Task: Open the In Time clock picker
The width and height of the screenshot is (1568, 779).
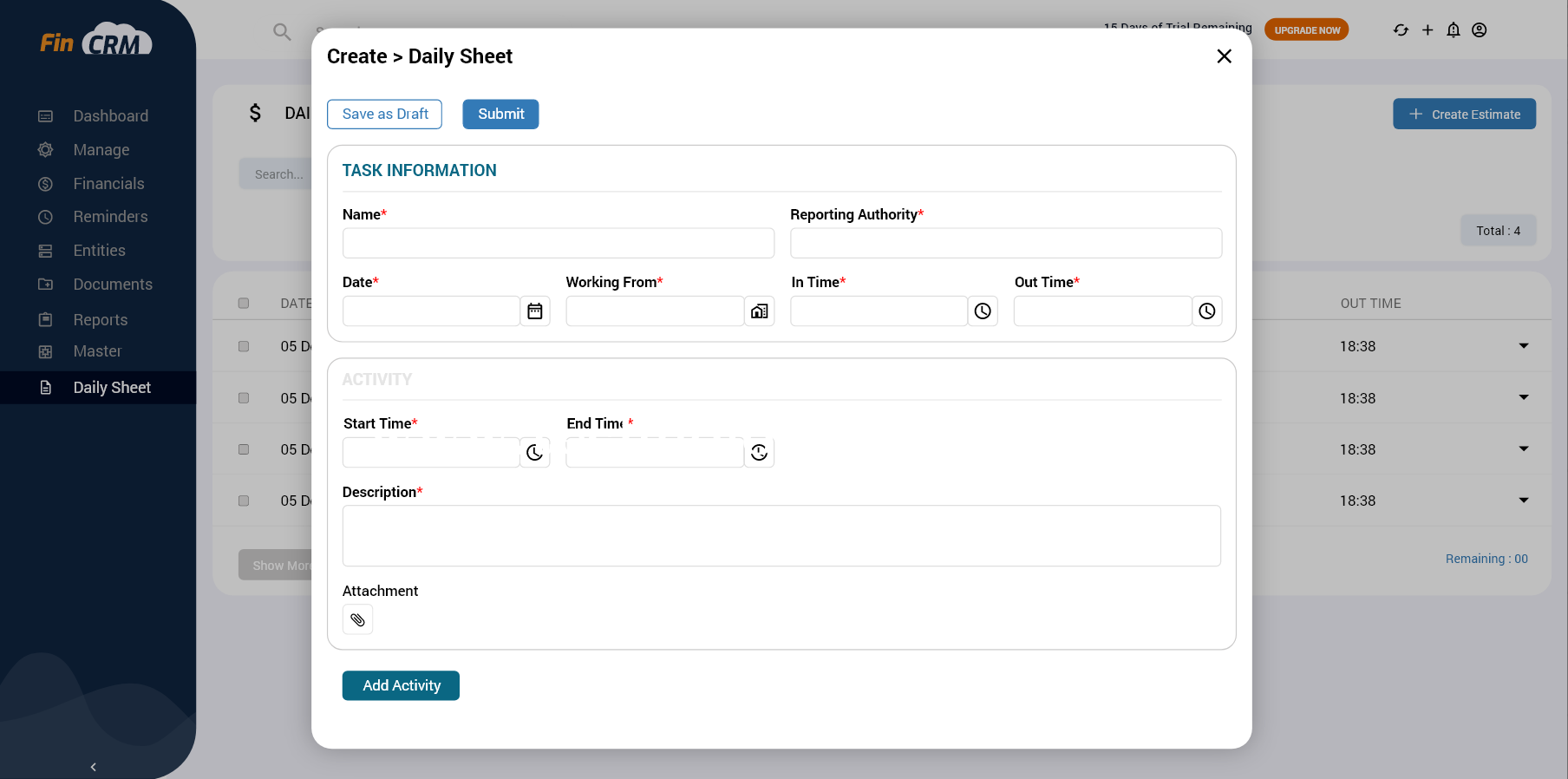Action: [x=983, y=311]
